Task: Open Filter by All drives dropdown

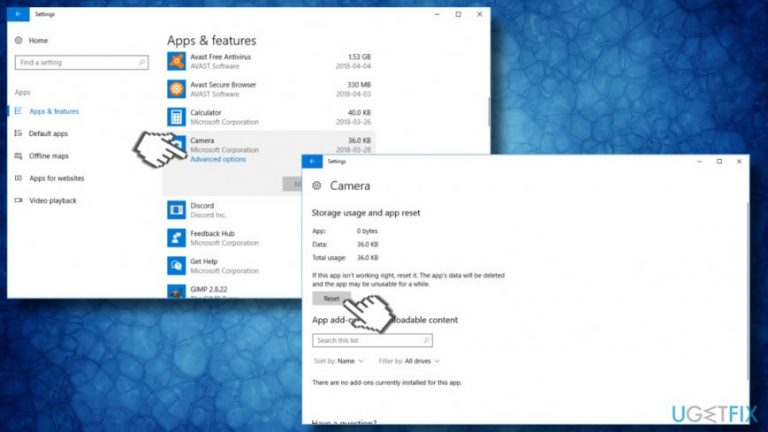Action: [x=409, y=361]
